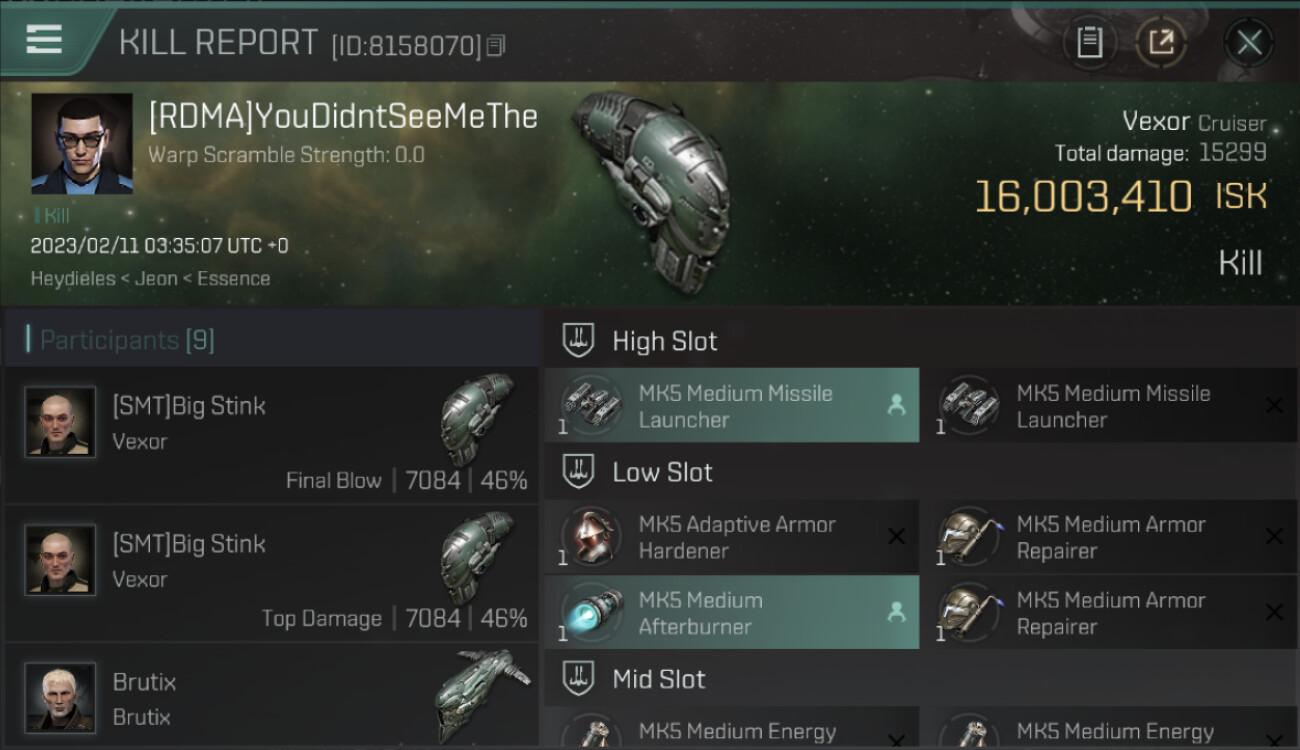Screen dimensions: 1300x750
Task: Open the Heydieles location link
Action: (73, 279)
